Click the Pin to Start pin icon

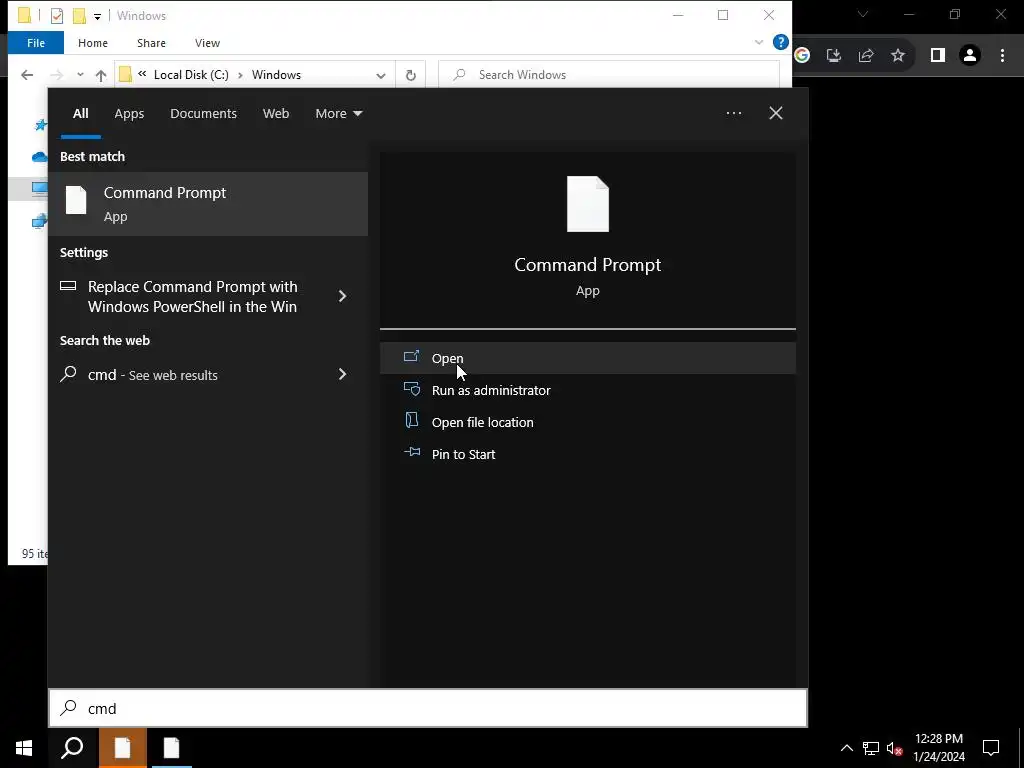pyautogui.click(x=412, y=452)
